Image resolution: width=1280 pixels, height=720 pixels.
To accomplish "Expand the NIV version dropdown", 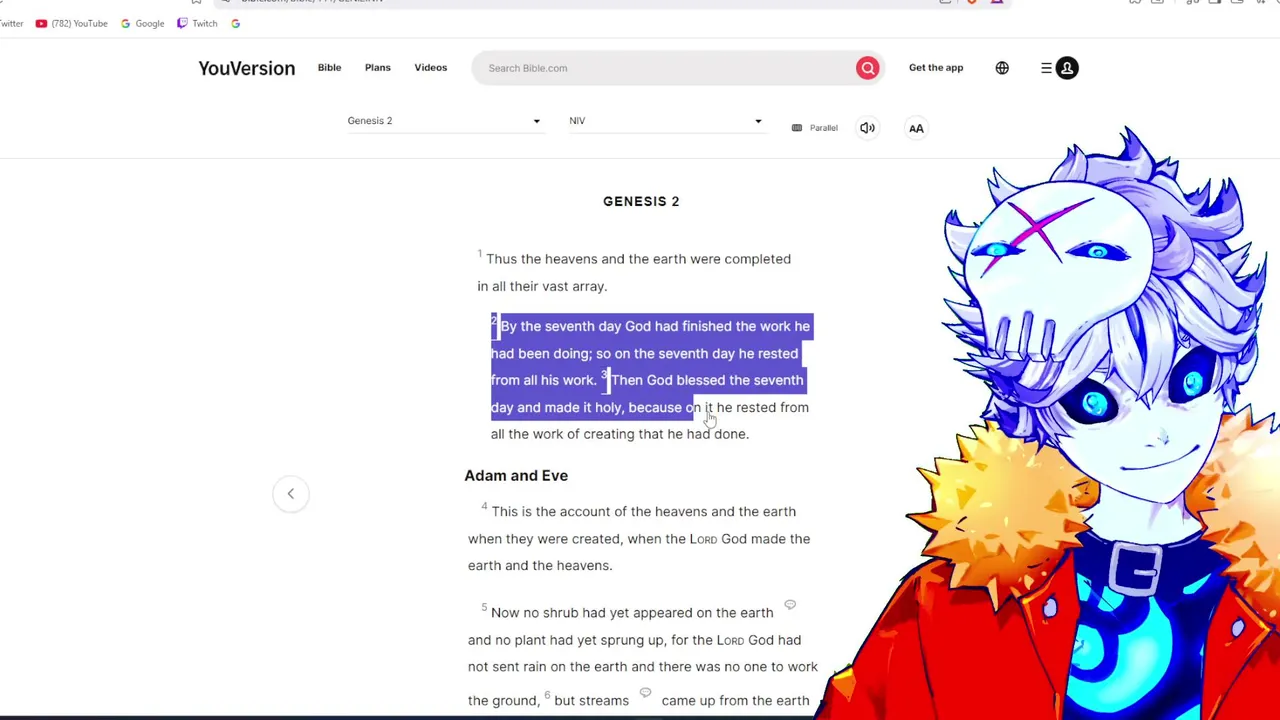I will 666,121.
